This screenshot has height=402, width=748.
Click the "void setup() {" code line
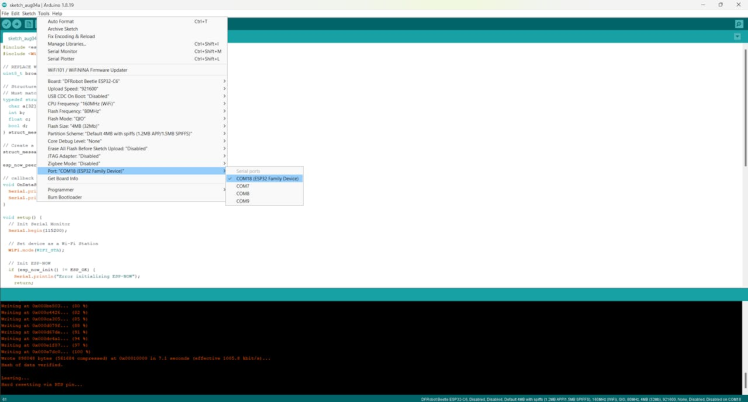coord(22,217)
